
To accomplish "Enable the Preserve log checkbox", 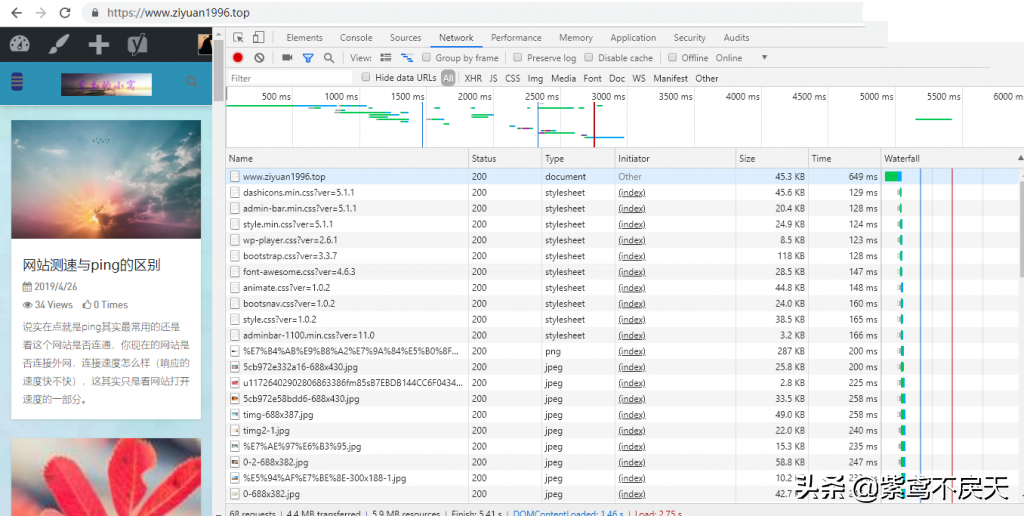I will point(518,58).
